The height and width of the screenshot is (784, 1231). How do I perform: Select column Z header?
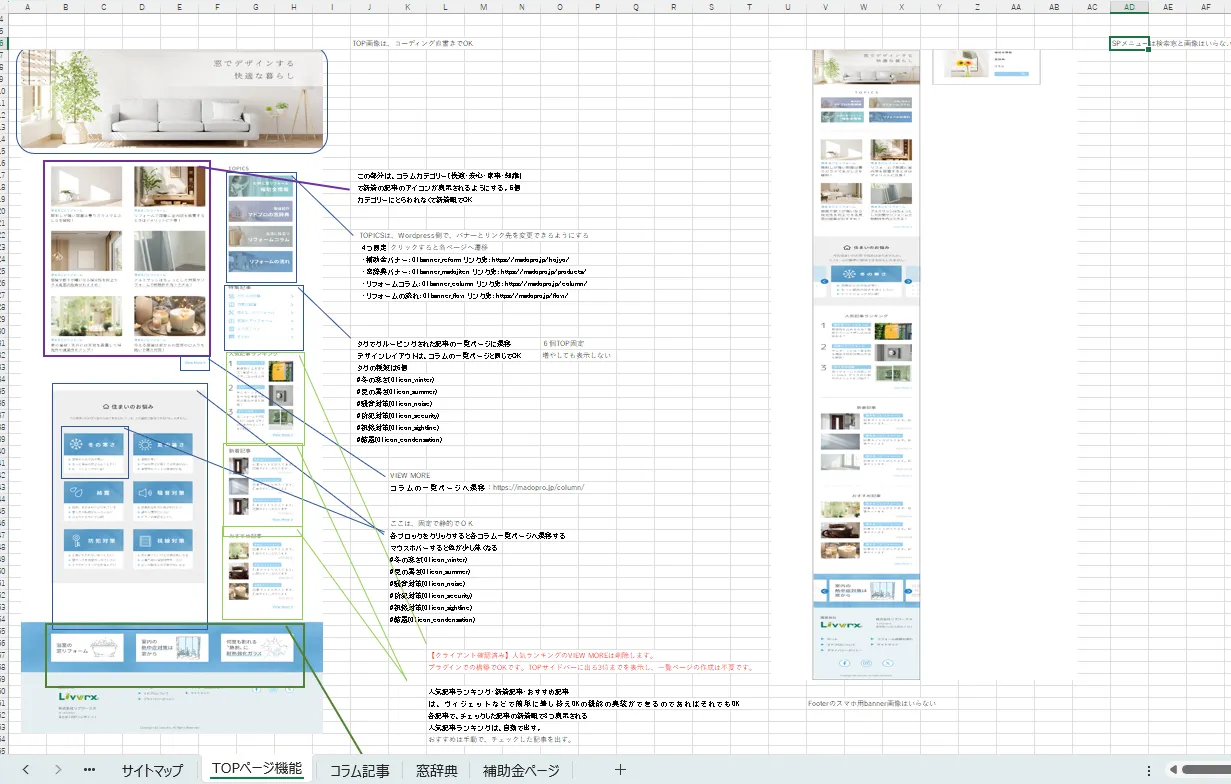(x=977, y=7)
